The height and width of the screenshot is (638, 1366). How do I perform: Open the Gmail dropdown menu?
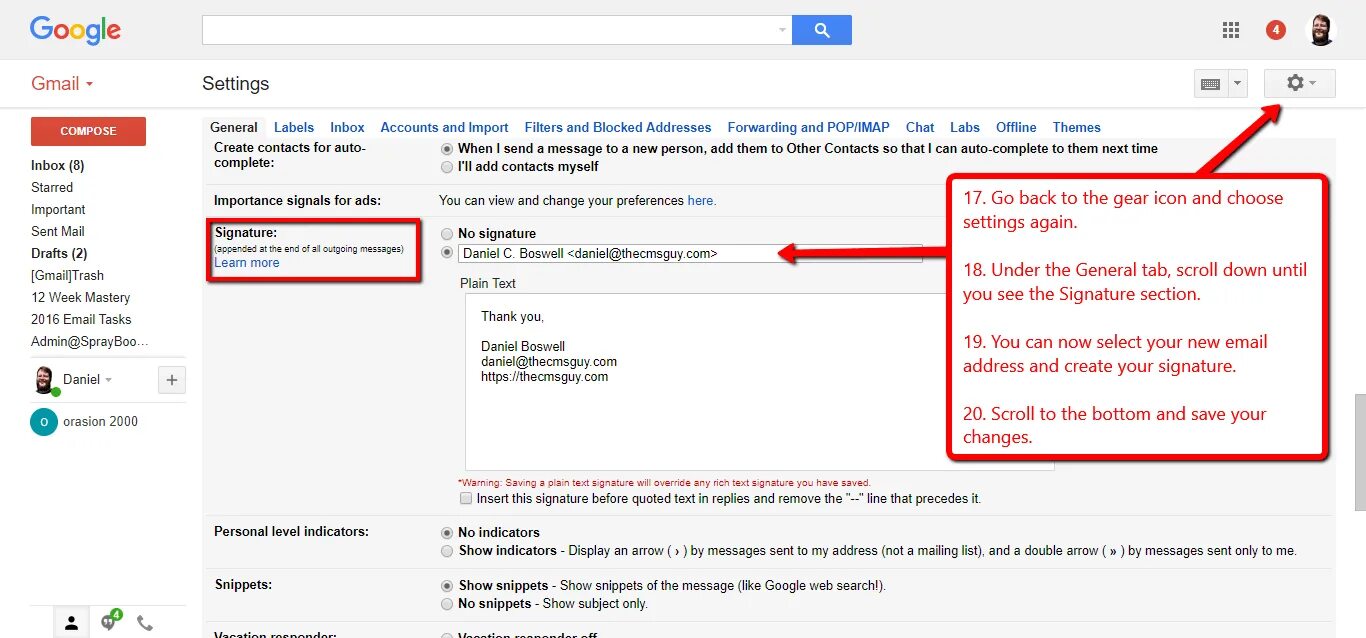[x=62, y=84]
